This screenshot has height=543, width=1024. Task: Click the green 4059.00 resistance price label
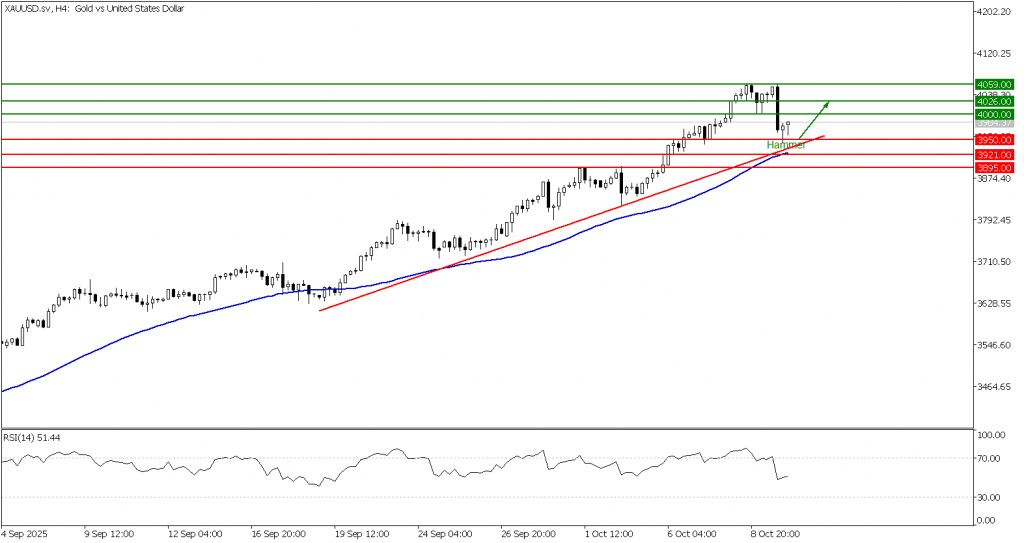(994, 85)
